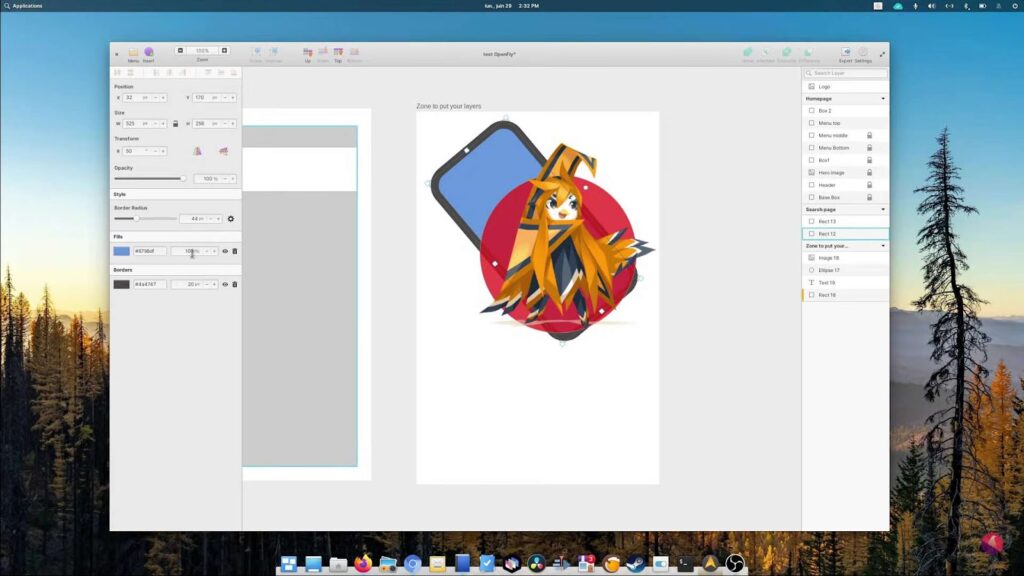
Task: Open Applications menu in the top panel
Action: point(23,6)
